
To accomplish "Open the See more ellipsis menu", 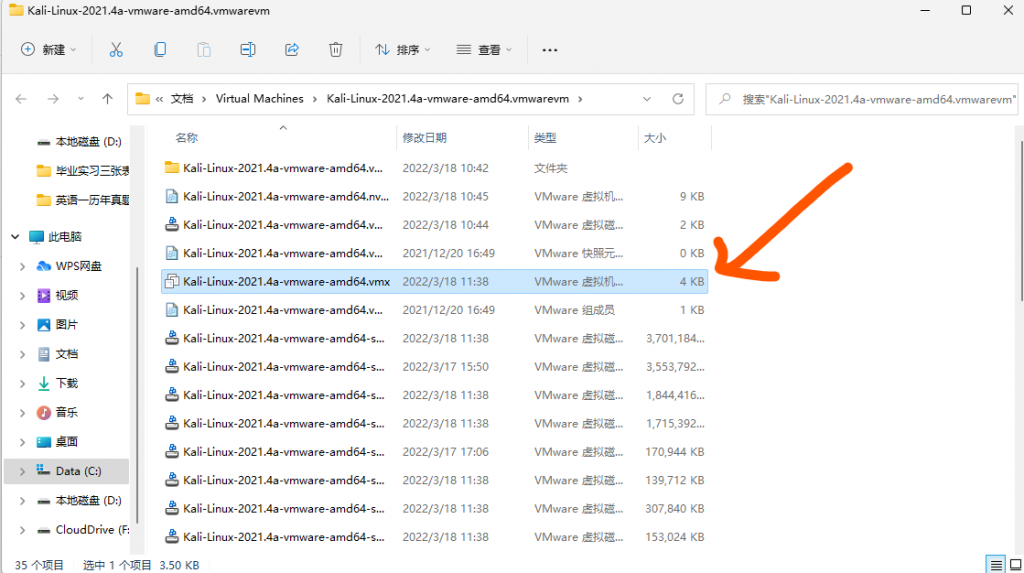I will coord(550,50).
